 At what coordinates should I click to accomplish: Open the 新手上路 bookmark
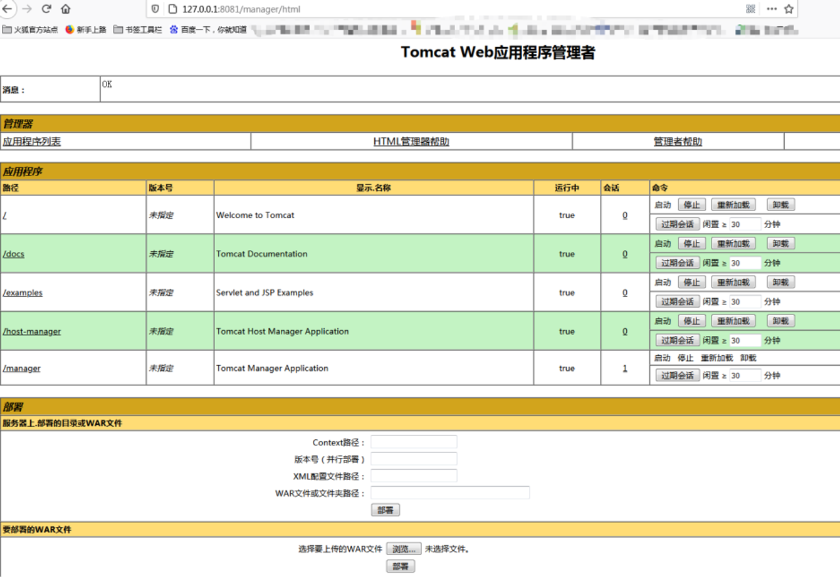86,29
